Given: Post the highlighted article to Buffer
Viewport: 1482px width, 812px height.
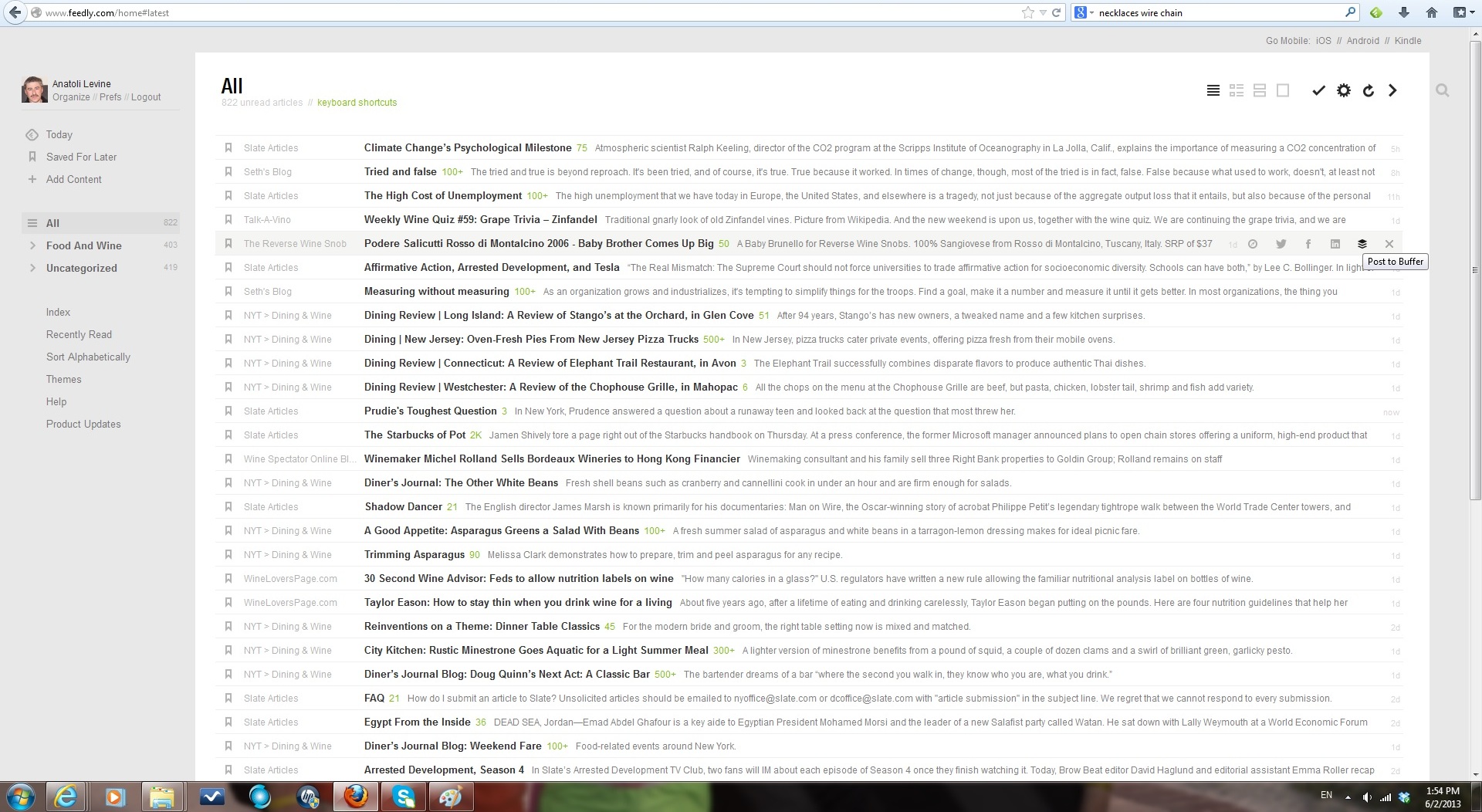Looking at the screenshot, I should (x=1362, y=244).
